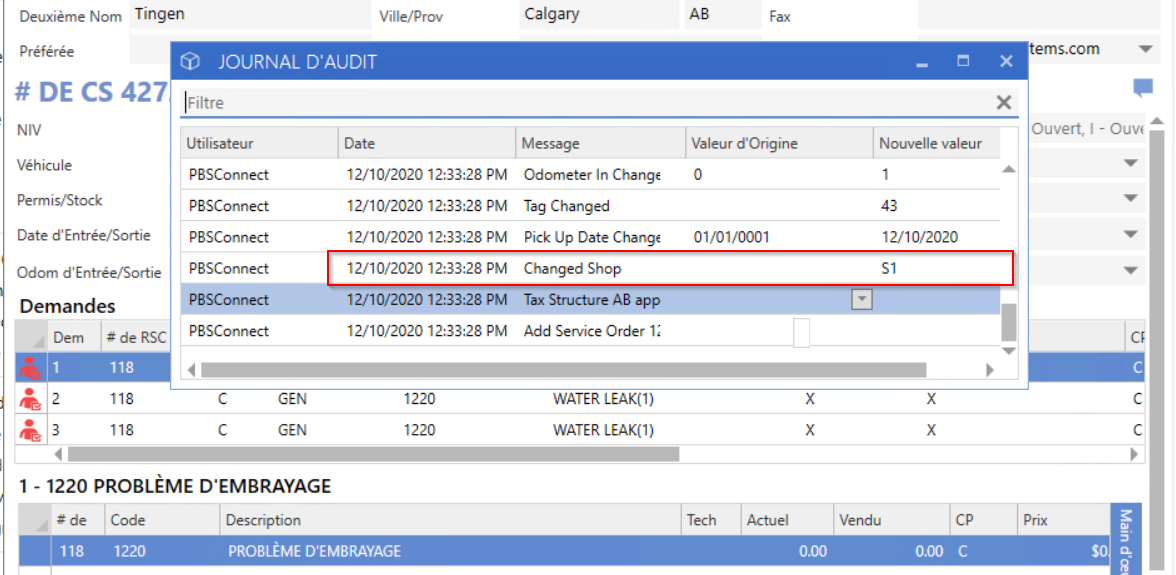Click the Deuxième Nom field Tingen
The image size is (1176, 575).
[x=250, y=14]
